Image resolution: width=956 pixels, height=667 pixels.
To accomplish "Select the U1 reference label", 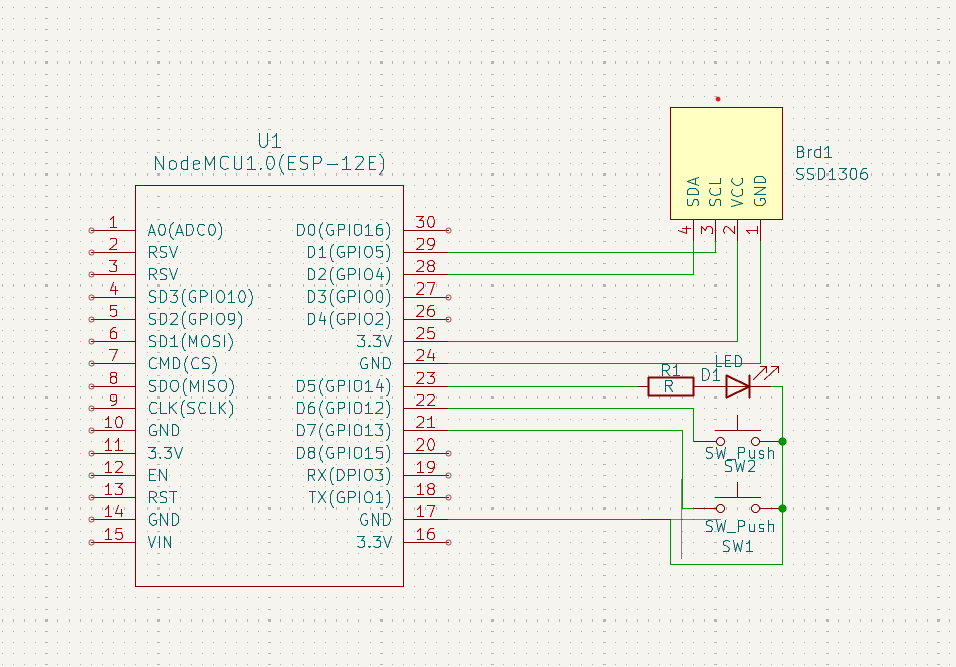I will click(x=269, y=141).
